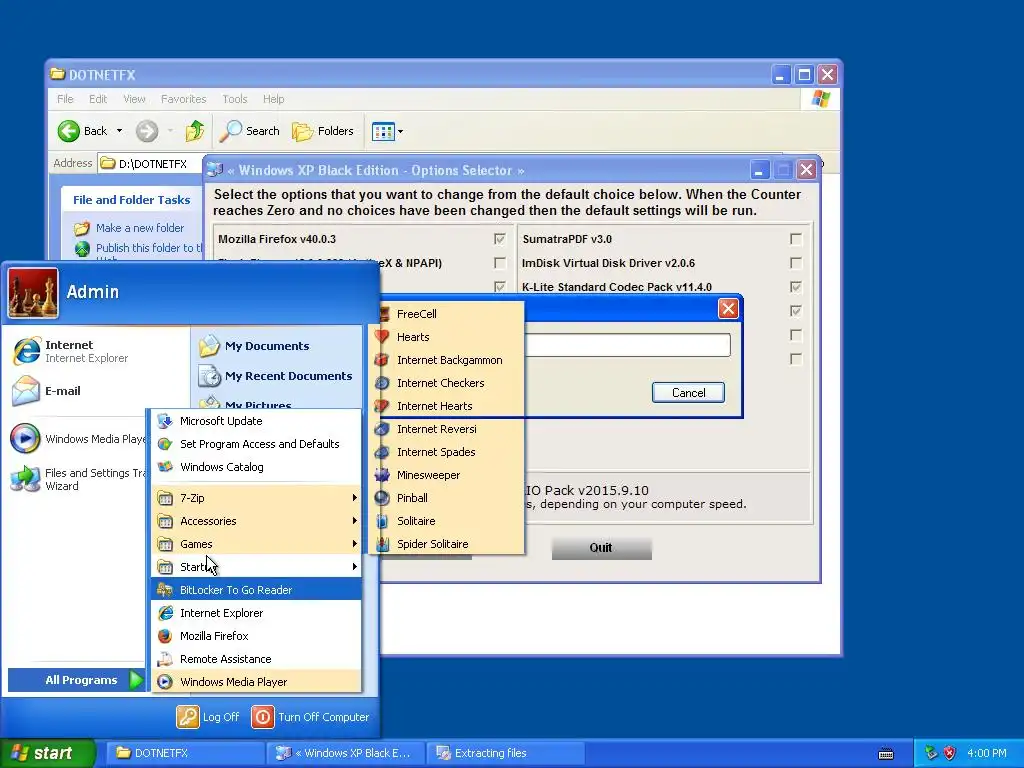This screenshot has height=768, width=1024.
Task: Open Microsoft Update
Action: click(256, 421)
